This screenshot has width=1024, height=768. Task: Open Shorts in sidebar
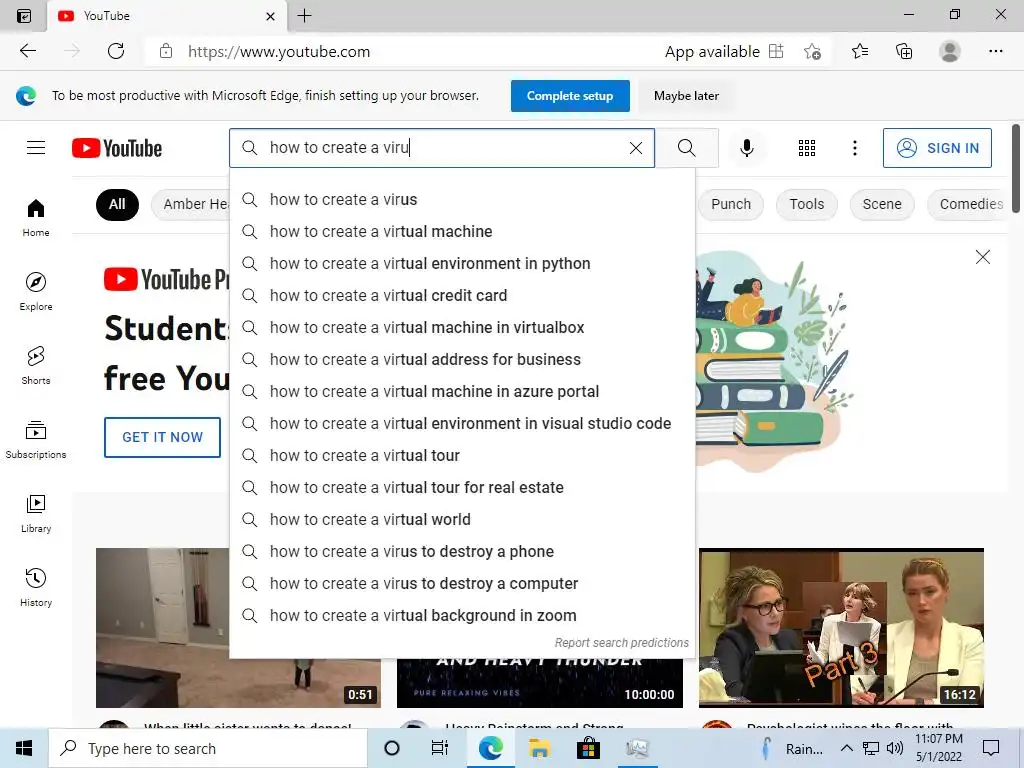[x=36, y=366]
